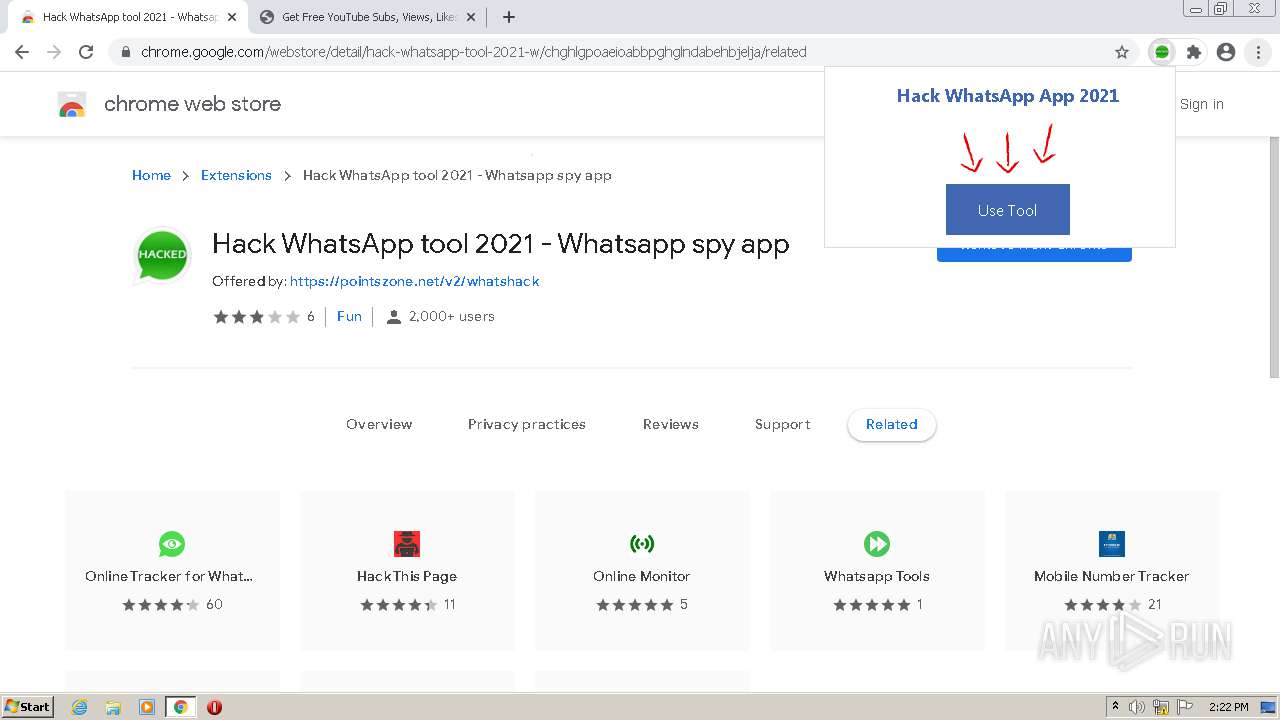Reload the current page
Screen dimensions: 1280x720
[86, 52]
